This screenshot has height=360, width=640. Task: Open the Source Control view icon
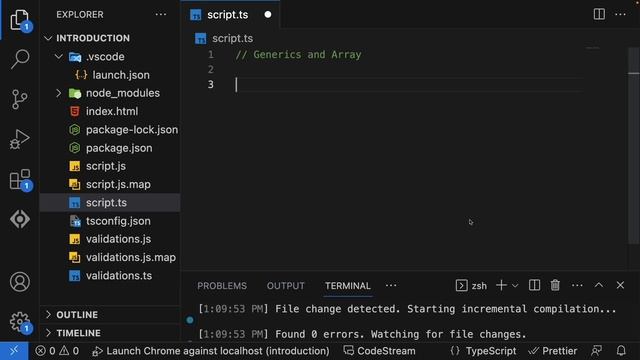coord(20,99)
